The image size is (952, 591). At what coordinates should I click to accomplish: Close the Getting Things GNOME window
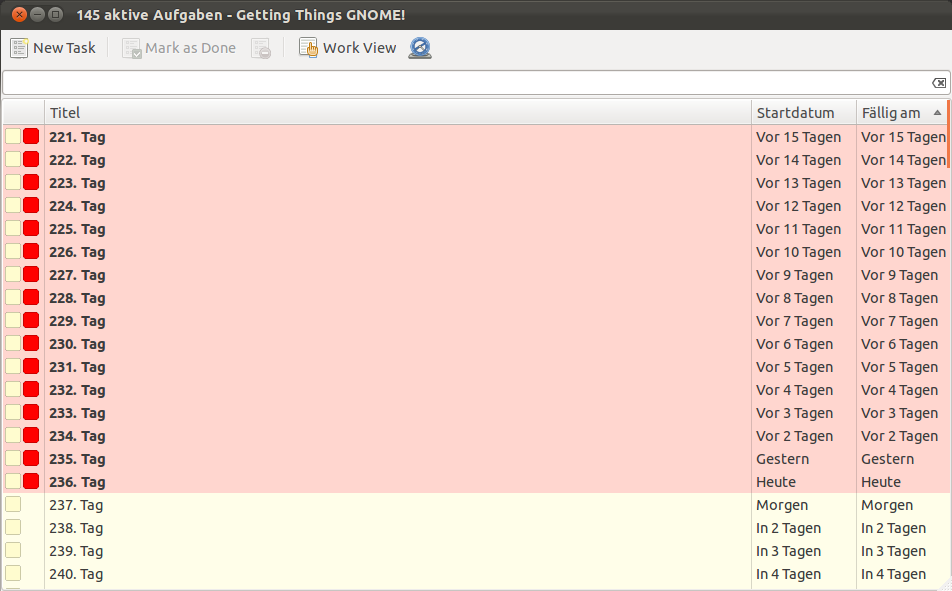[x=19, y=14]
